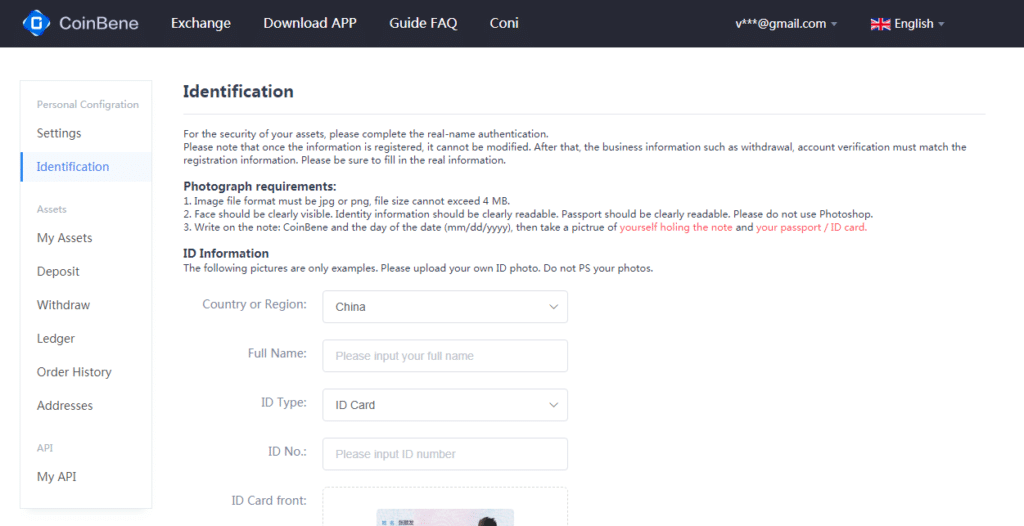Screen dimensions: 1024x526
Task: Go to Guide FAQ
Action: pos(423,23)
